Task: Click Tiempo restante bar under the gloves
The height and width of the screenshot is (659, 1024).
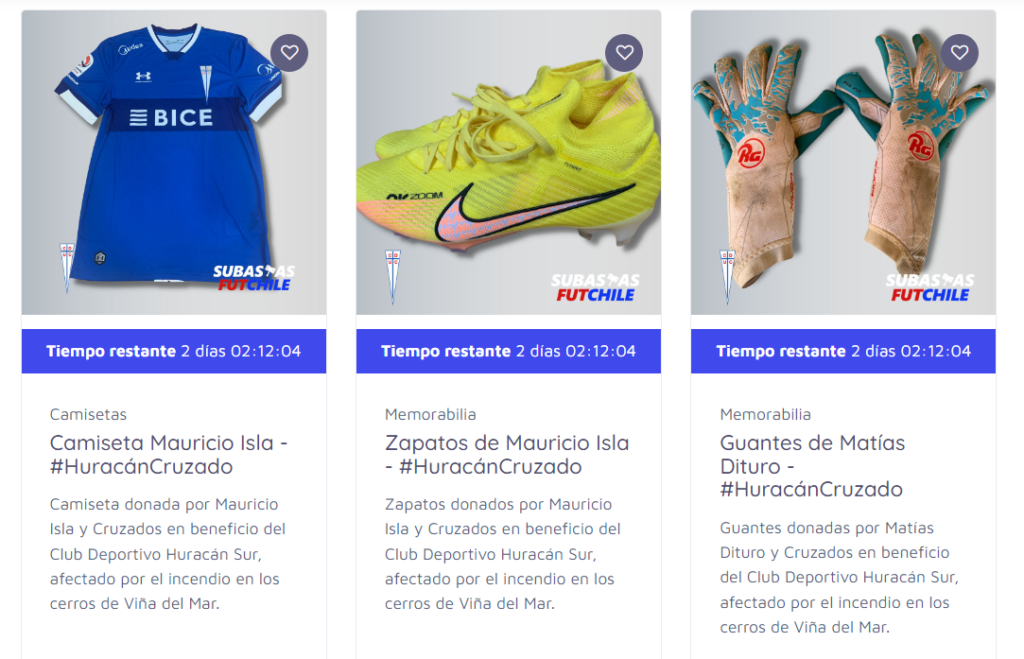Action: coord(843,351)
